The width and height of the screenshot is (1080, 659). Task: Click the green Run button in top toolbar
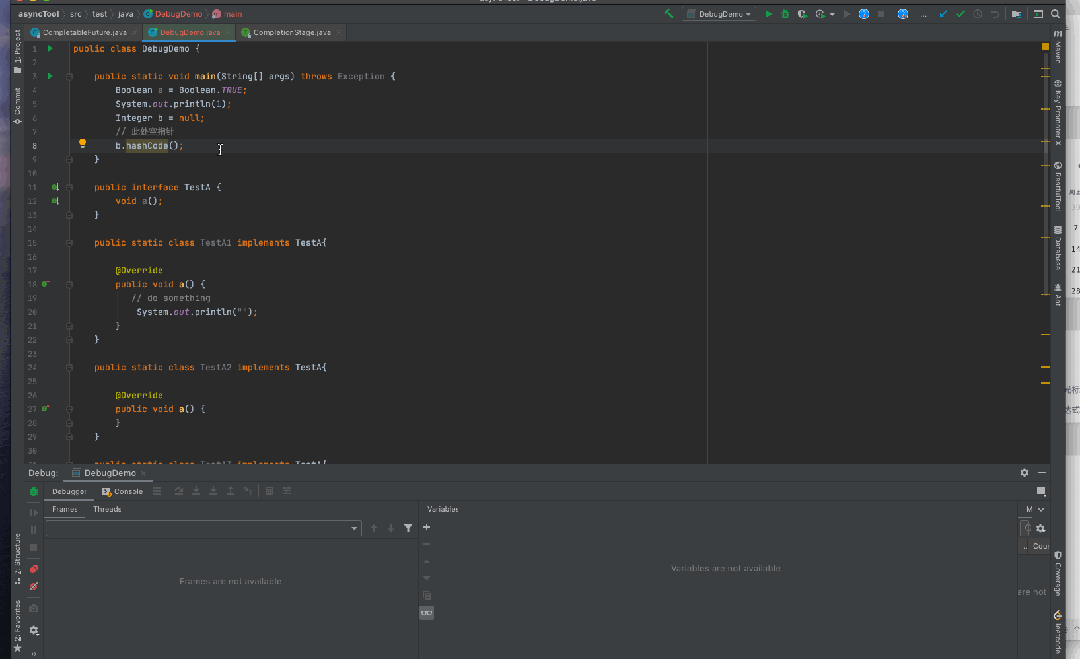769,14
